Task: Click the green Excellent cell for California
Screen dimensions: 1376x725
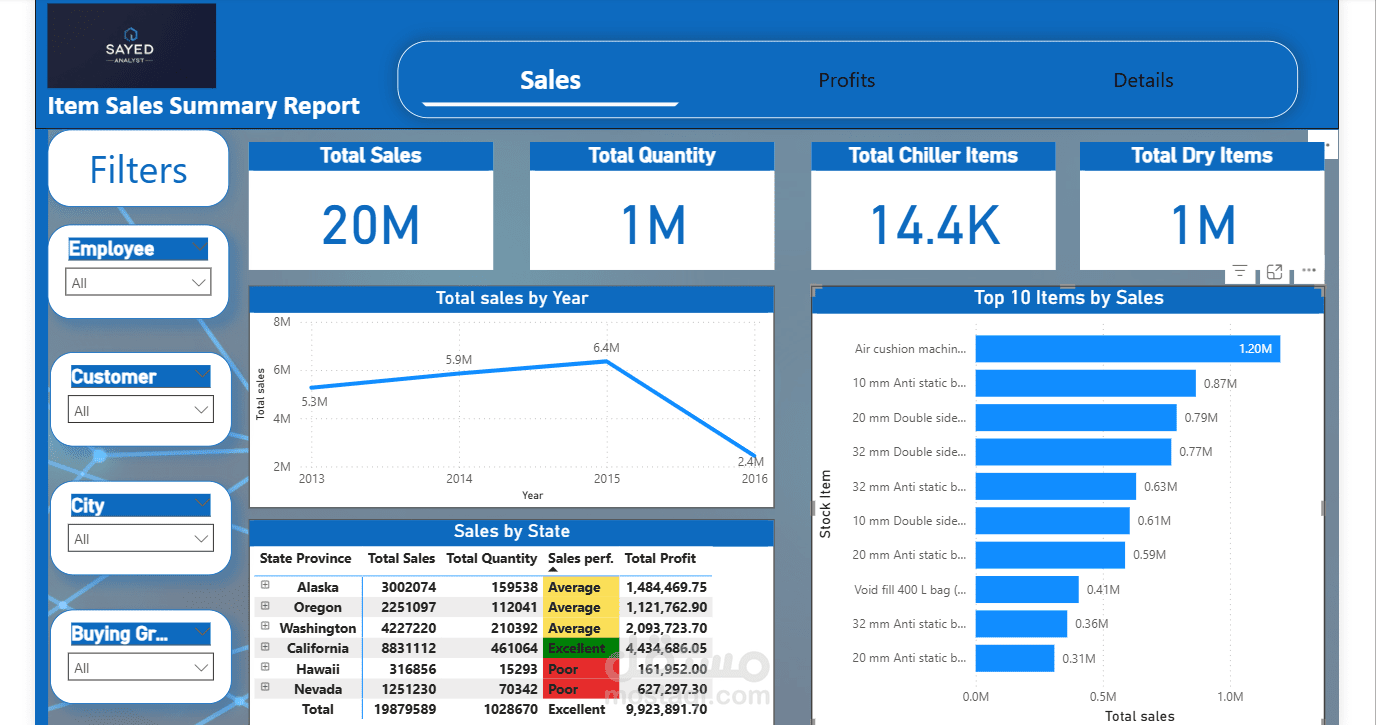Action: pos(581,647)
